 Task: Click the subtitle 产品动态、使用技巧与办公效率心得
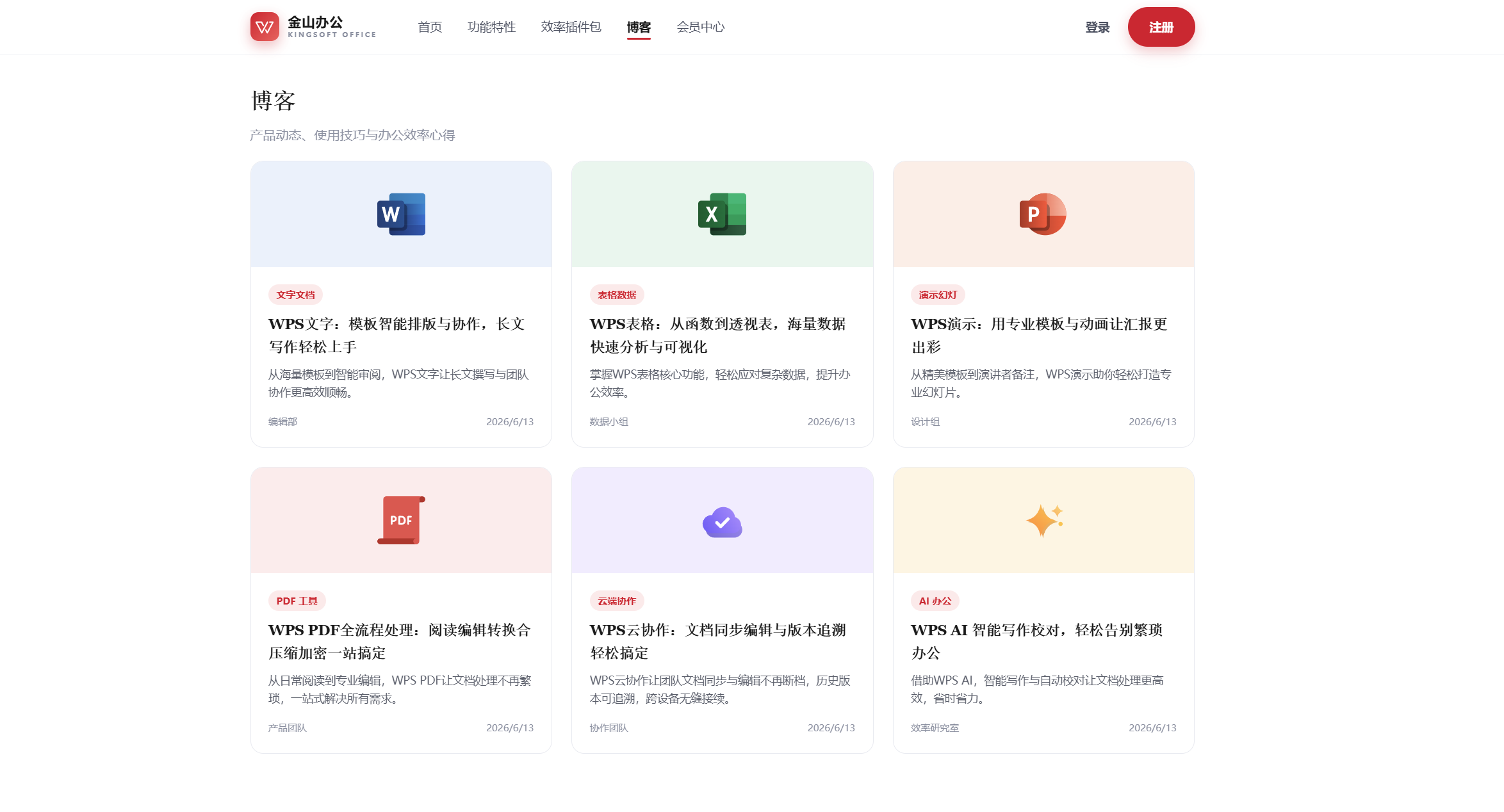pyautogui.click(x=352, y=135)
